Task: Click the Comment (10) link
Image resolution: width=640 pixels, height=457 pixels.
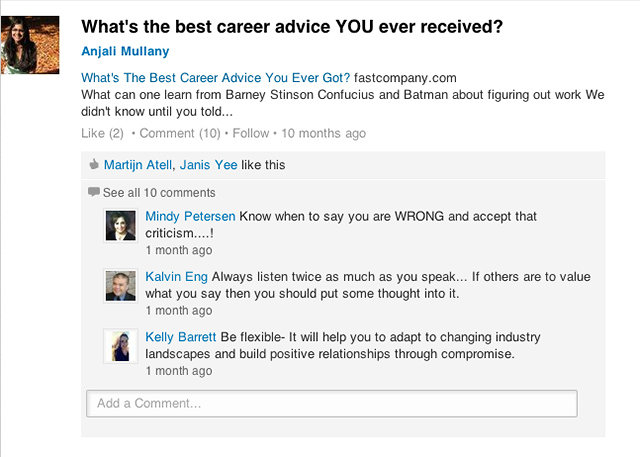Action: click(180, 133)
